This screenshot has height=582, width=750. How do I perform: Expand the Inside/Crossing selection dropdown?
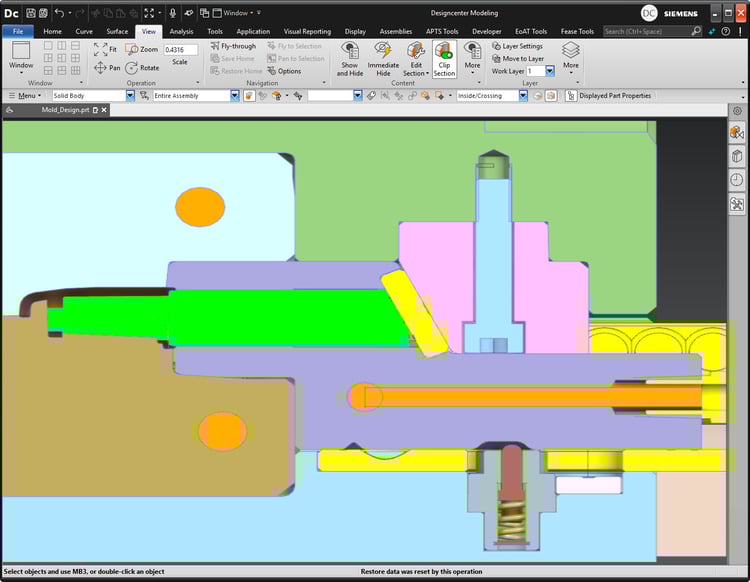tap(523, 96)
